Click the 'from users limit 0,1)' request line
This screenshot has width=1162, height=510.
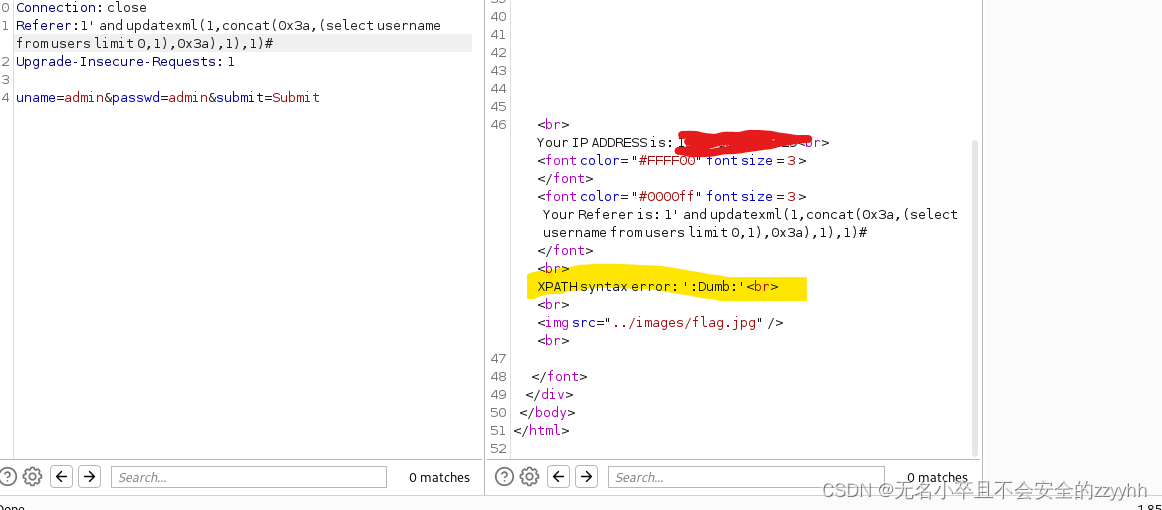click(x=145, y=43)
